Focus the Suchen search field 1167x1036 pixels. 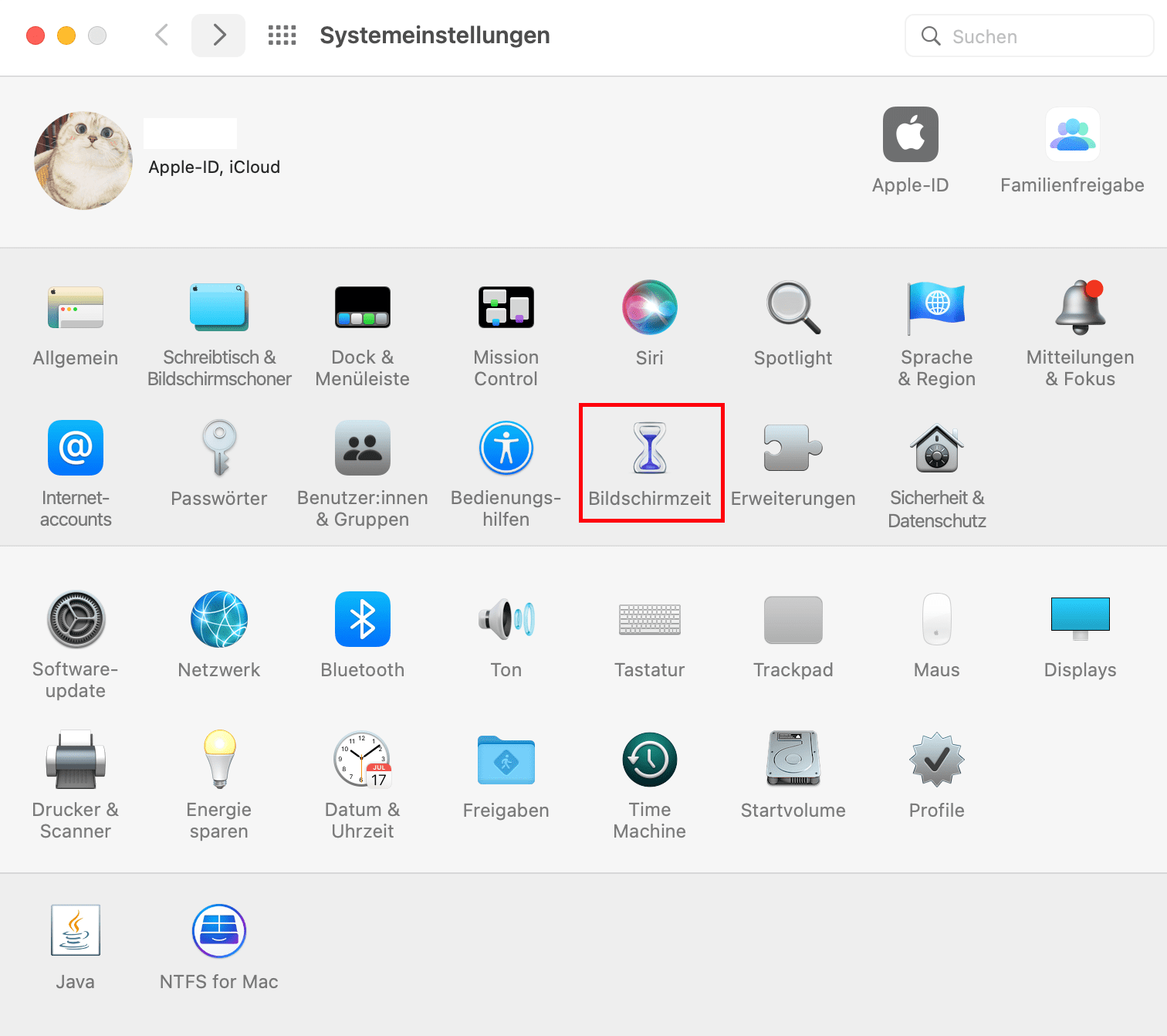[1030, 36]
